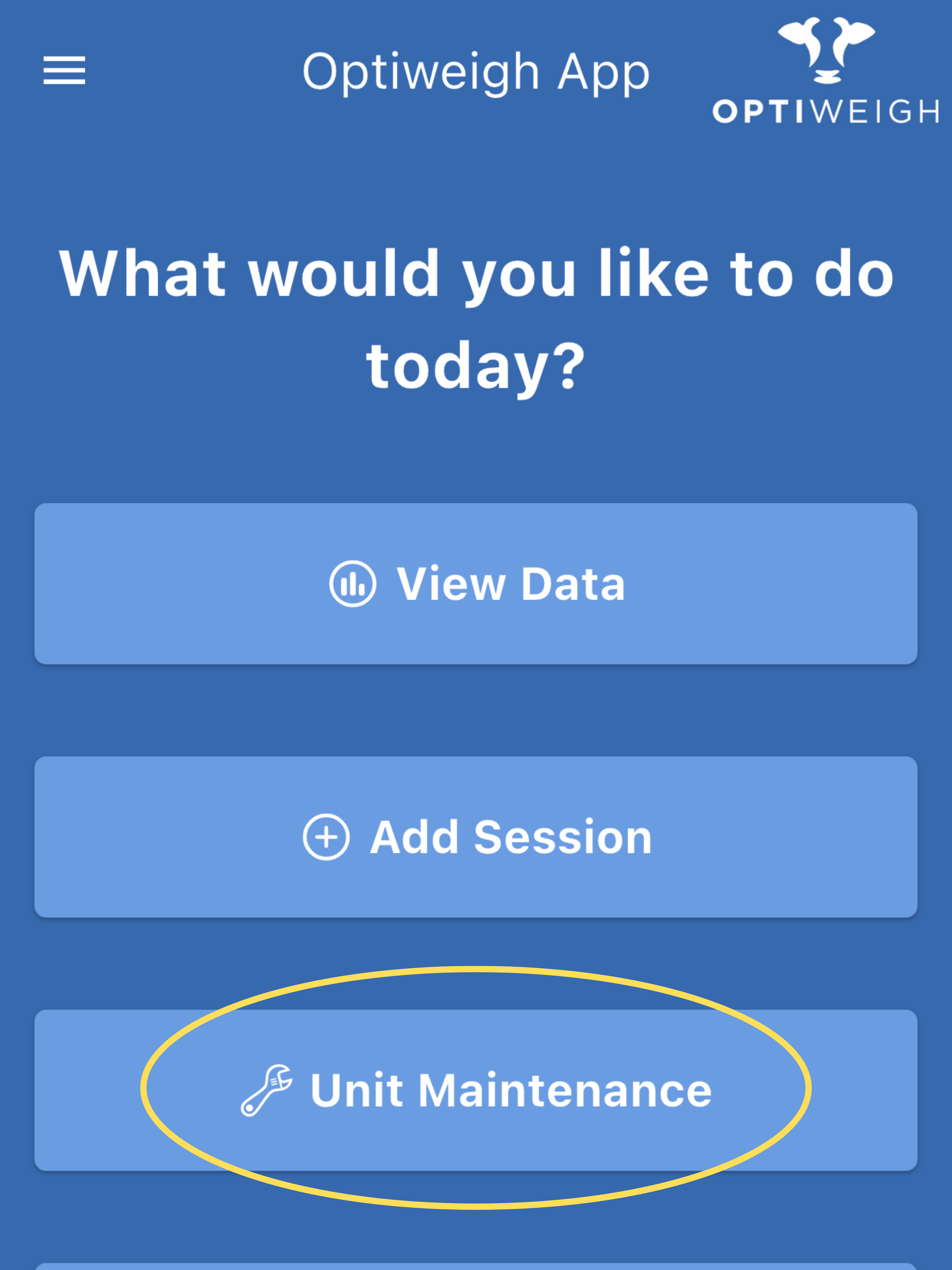Open the hamburger navigation menu
This screenshot has width=952, height=1270.
[x=64, y=70]
